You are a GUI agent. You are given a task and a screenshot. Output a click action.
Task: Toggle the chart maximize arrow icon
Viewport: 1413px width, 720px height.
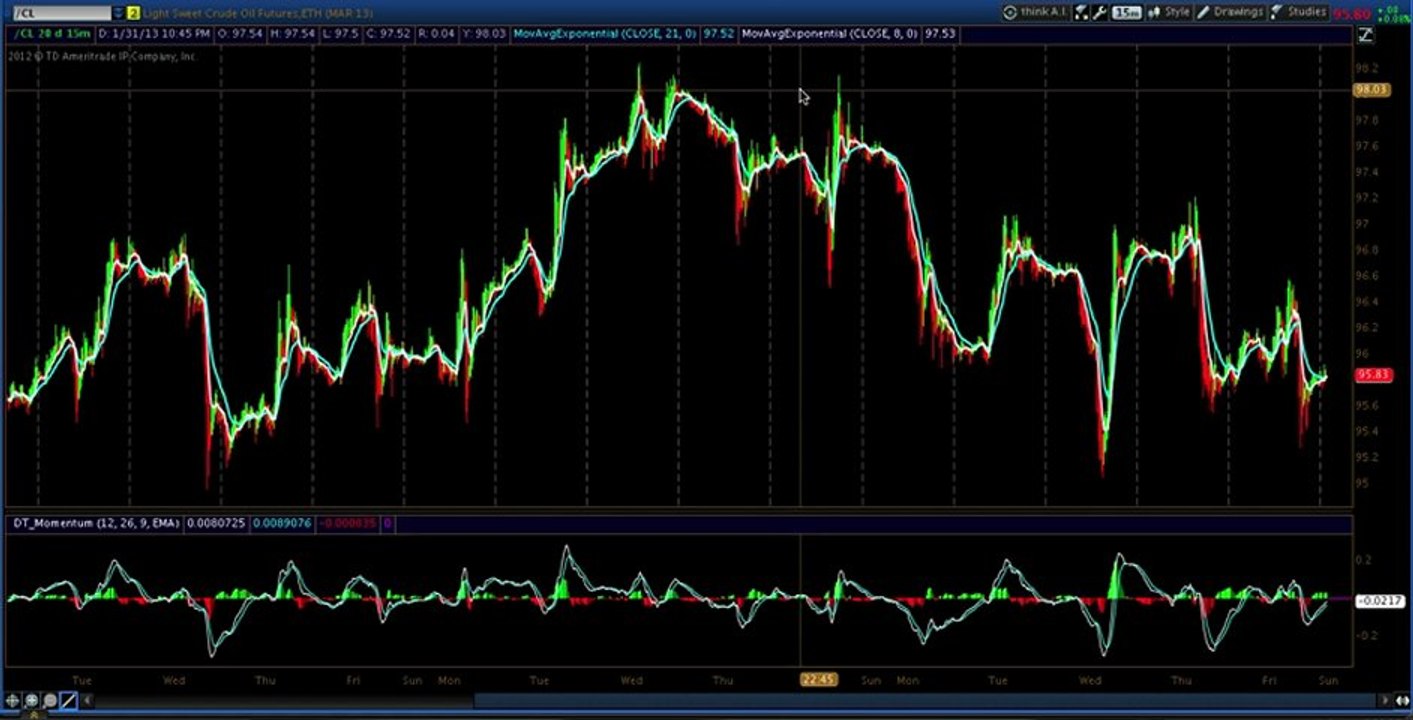point(1365,34)
